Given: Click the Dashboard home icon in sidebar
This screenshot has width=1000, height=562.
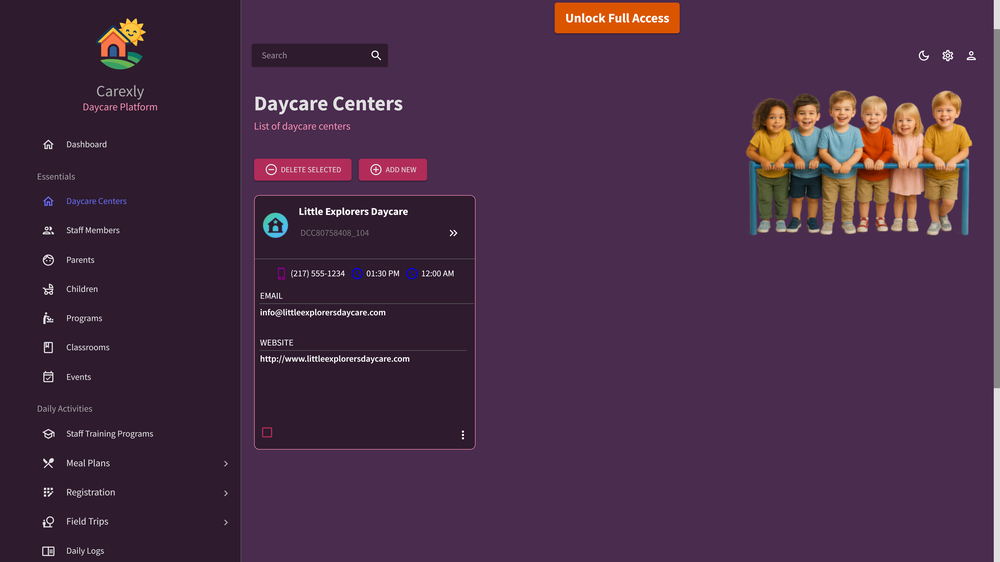Looking at the screenshot, I should pyautogui.click(x=48, y=144).
